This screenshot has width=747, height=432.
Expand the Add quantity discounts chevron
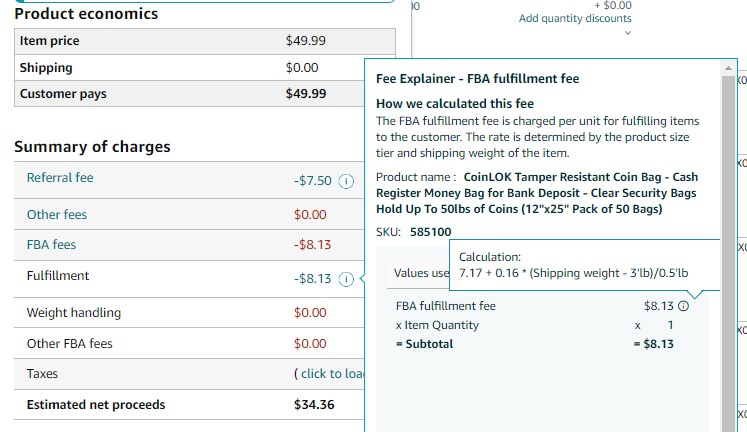click(x=628, y=33)
